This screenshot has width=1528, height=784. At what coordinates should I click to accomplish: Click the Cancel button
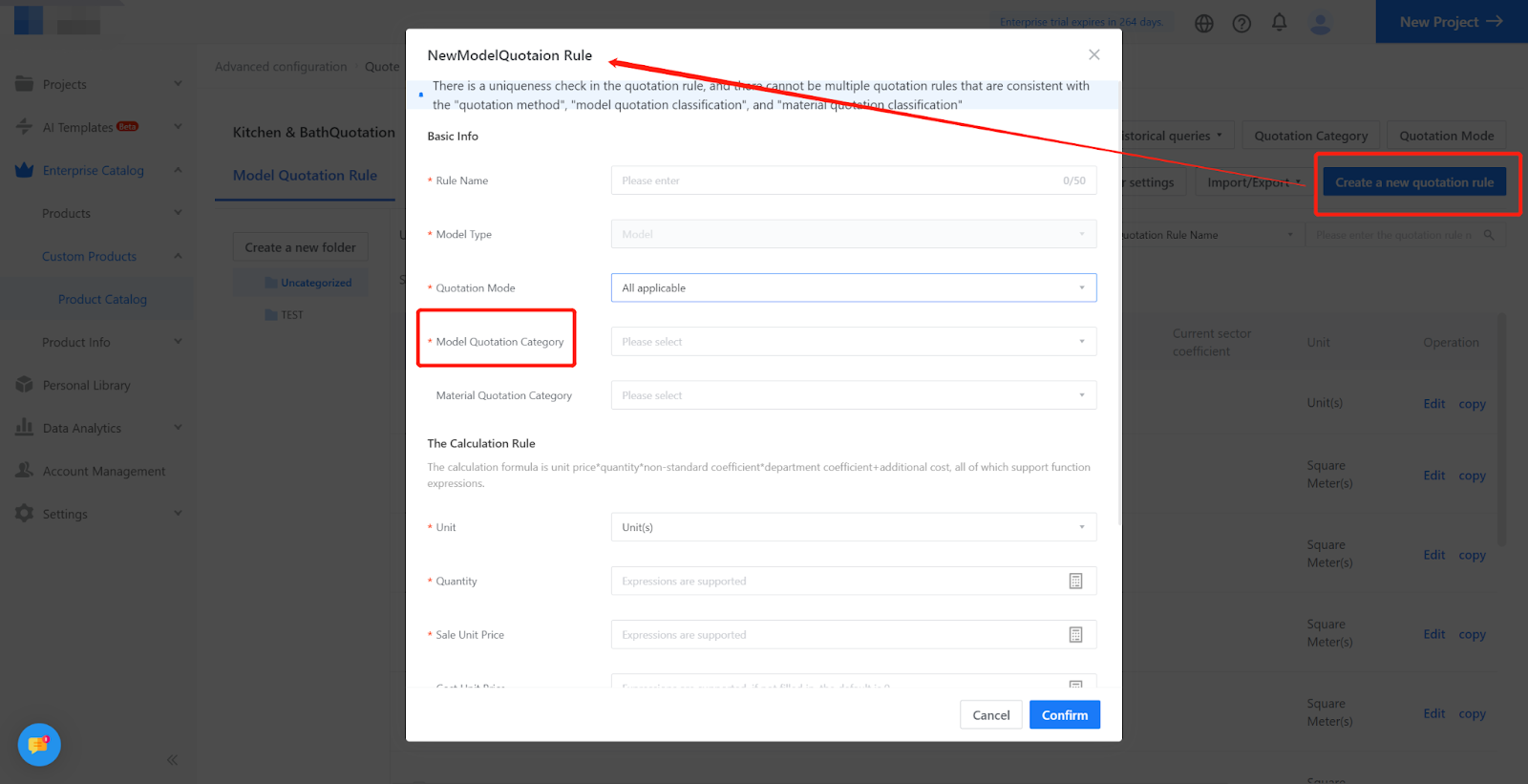click(x=990, y=715)
